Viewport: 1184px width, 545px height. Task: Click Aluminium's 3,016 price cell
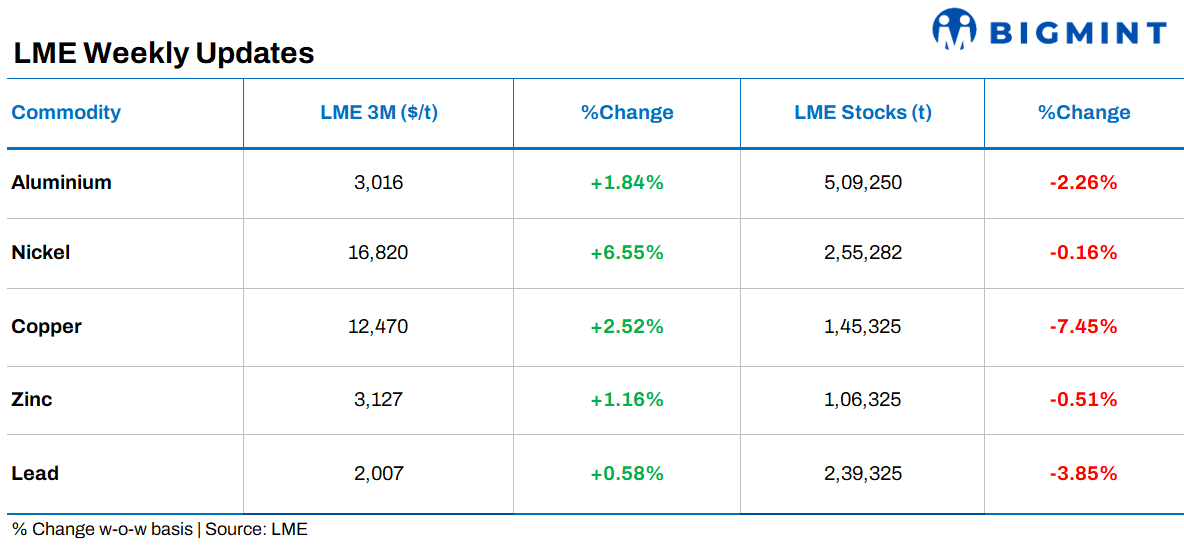pos(379,182)
